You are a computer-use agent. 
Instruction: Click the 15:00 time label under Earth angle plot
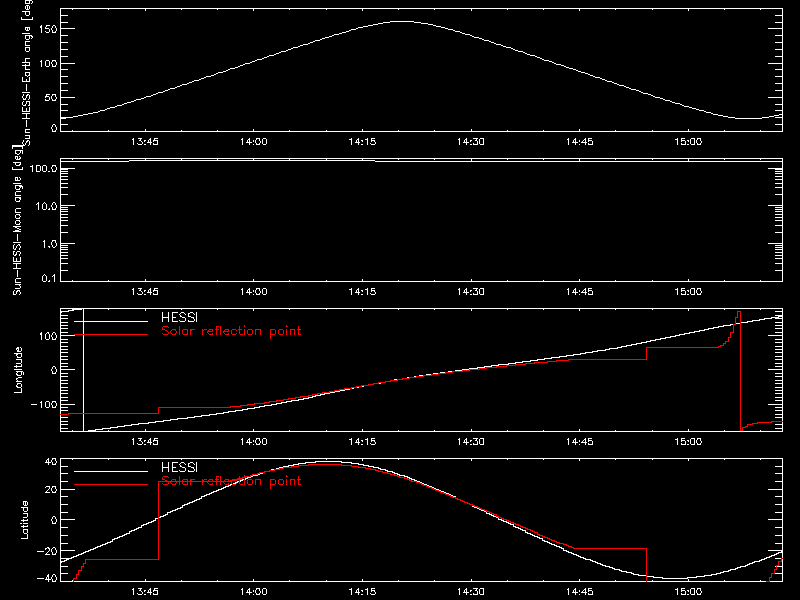tap(688, 142)
